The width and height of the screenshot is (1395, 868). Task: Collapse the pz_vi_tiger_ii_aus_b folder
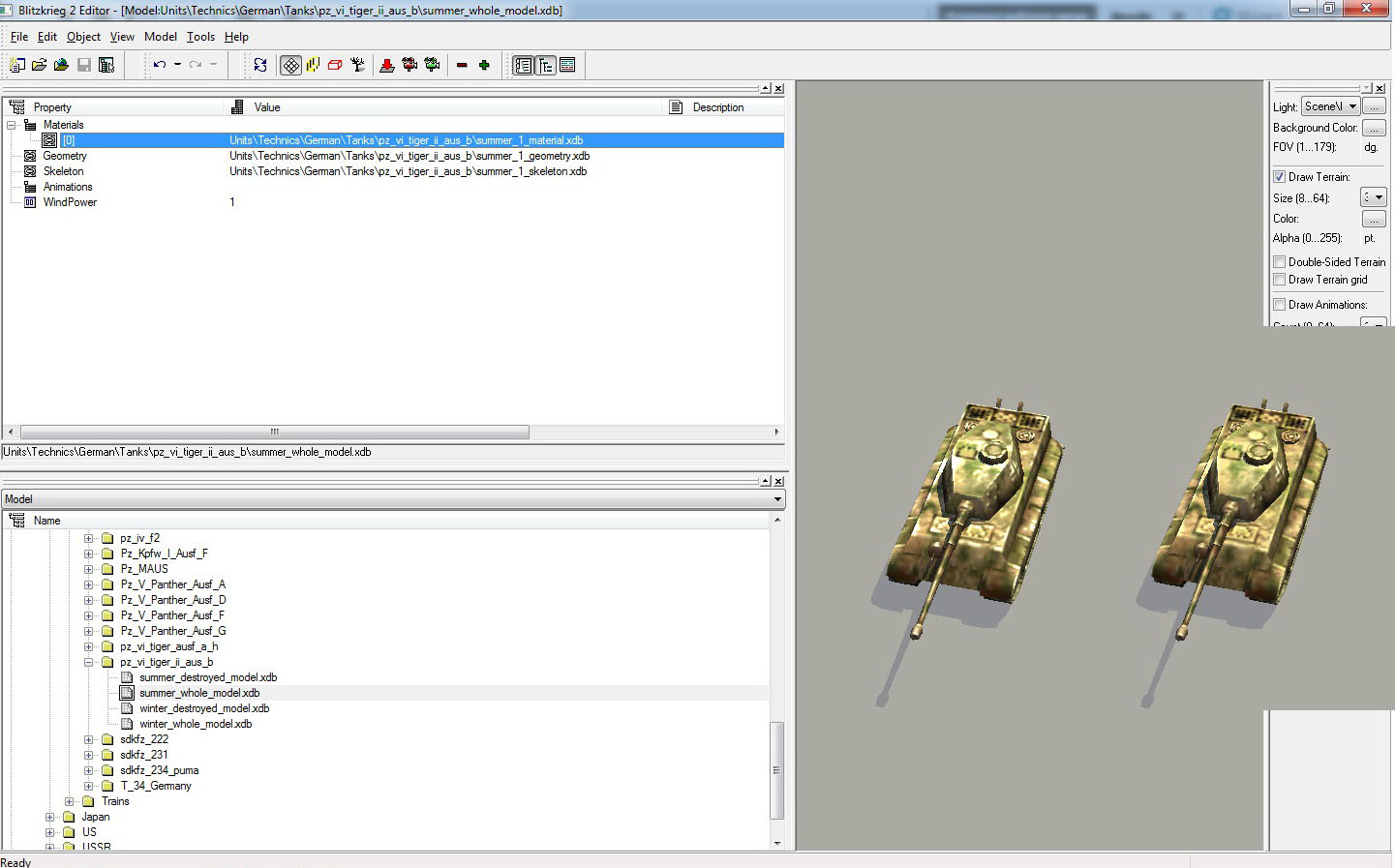click(88, 662)
